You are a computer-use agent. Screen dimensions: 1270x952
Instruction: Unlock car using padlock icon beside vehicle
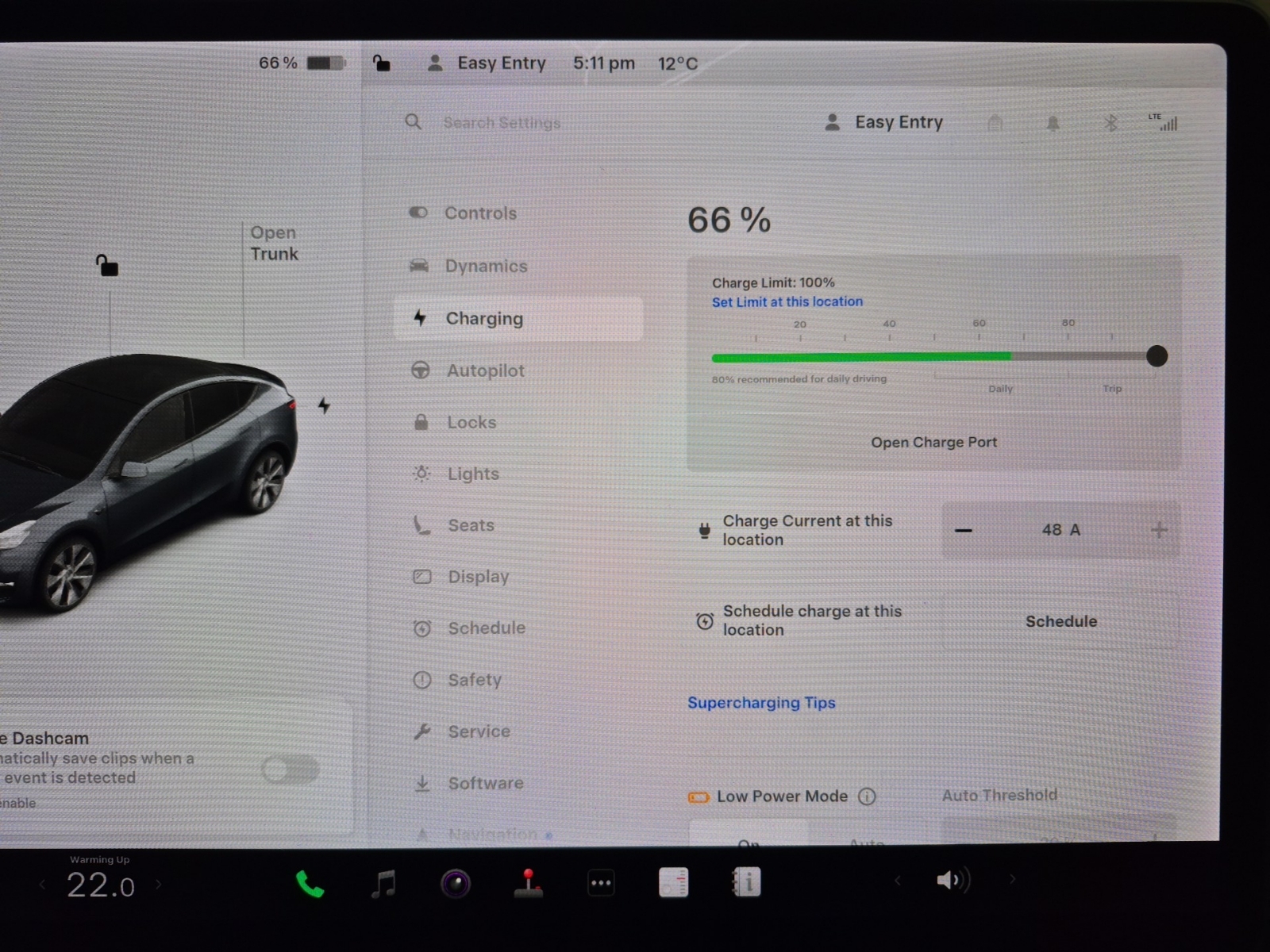point(106,265)
